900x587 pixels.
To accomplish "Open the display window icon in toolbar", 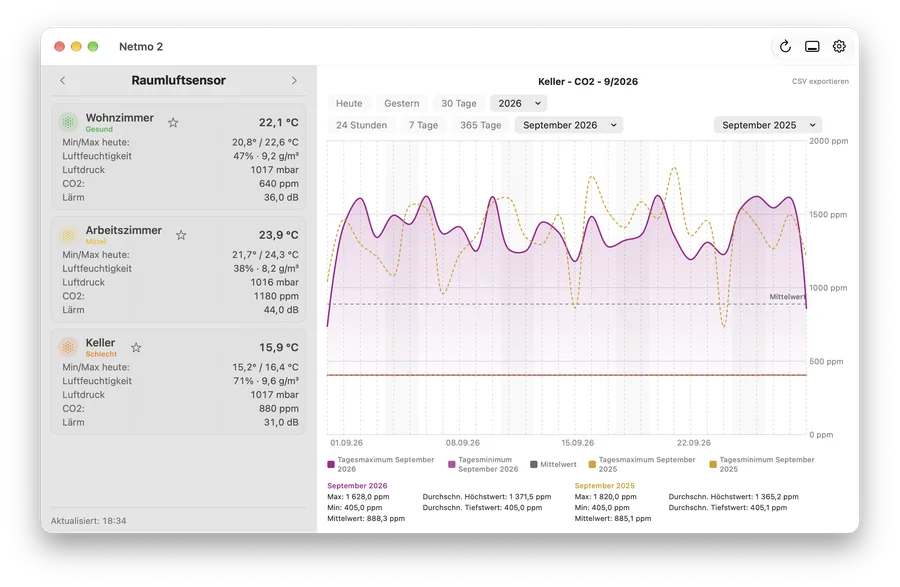I will coord(812,46).
